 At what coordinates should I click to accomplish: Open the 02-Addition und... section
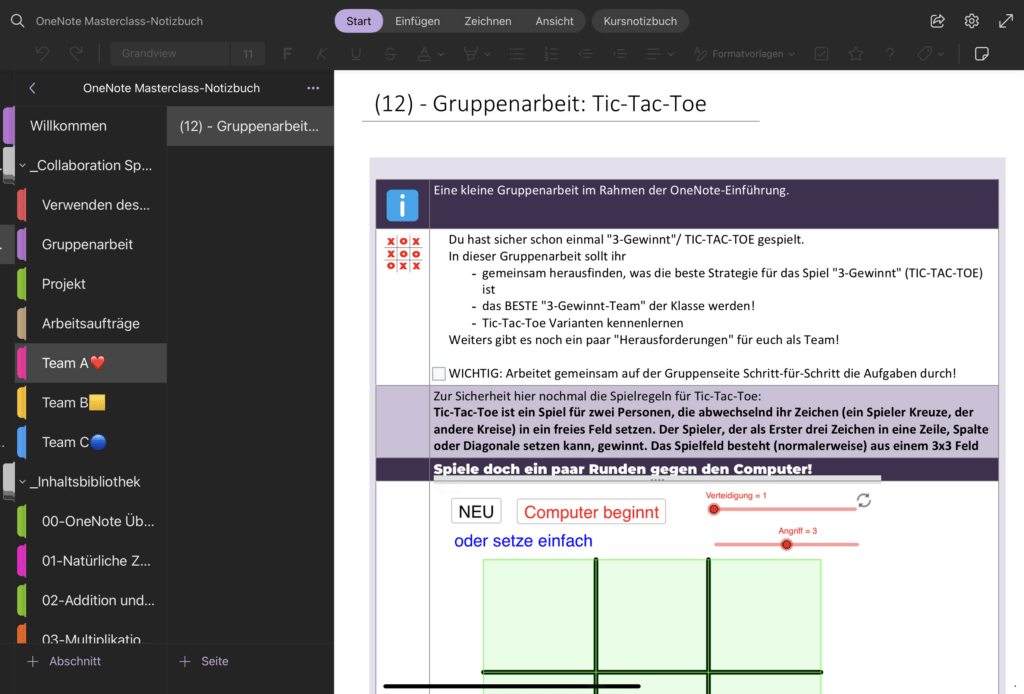coord(91,600)
